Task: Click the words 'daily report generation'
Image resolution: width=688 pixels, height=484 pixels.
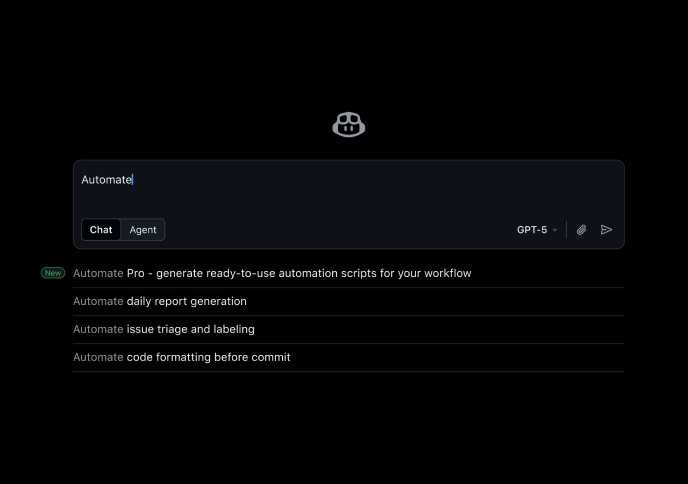Action: pyautogui.click(x=187, y=301)
